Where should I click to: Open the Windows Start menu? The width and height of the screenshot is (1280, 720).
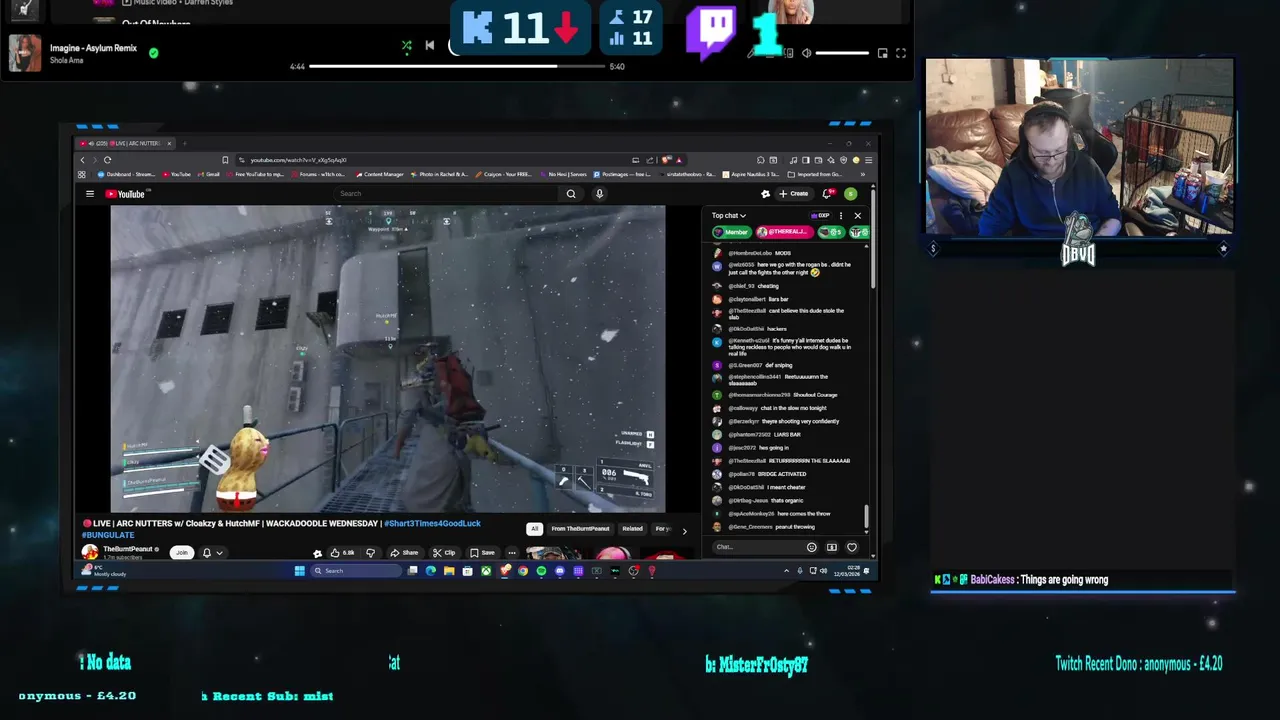click(x=299, y=571)
